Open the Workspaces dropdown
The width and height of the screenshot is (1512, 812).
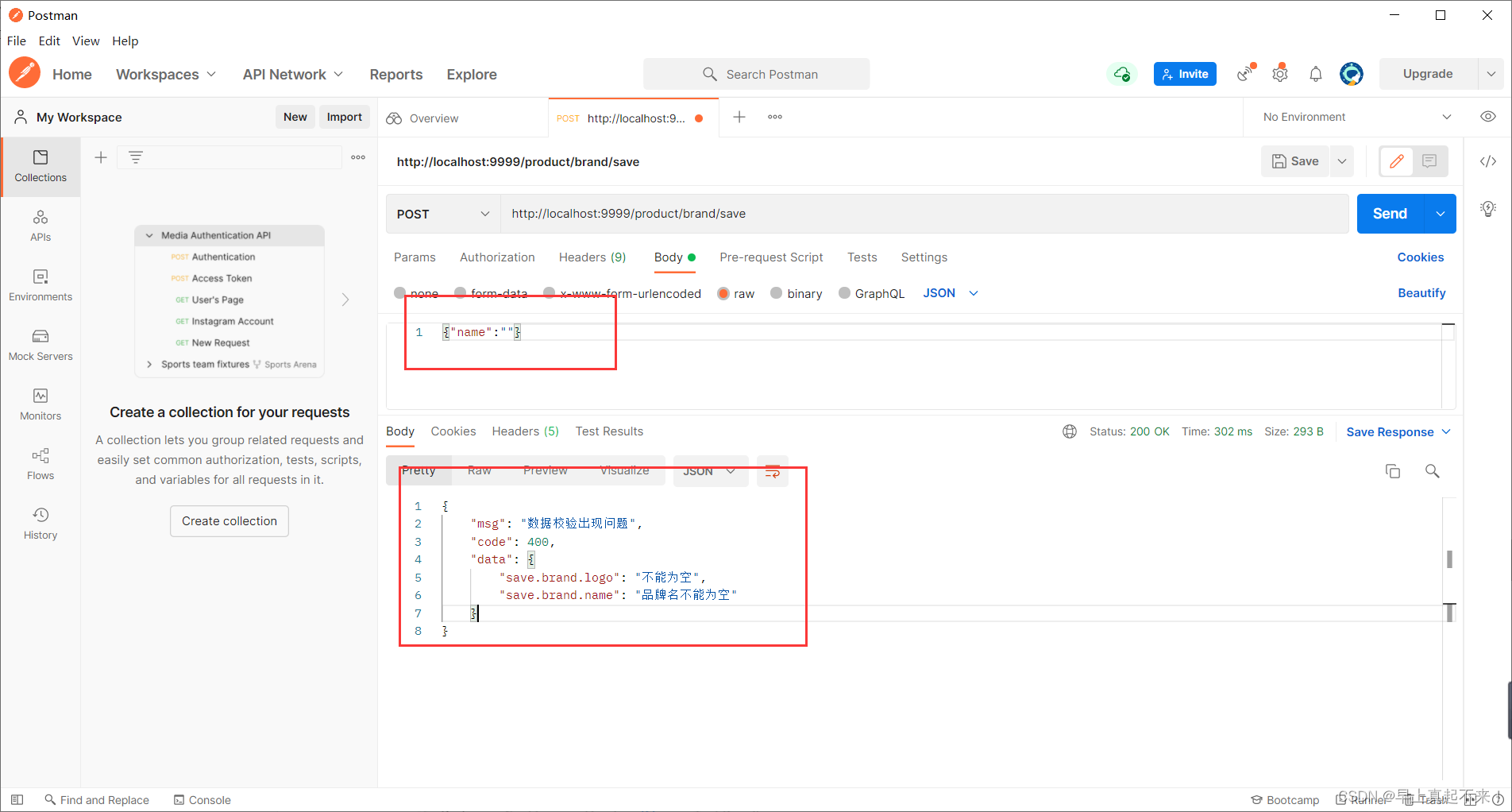166,74
